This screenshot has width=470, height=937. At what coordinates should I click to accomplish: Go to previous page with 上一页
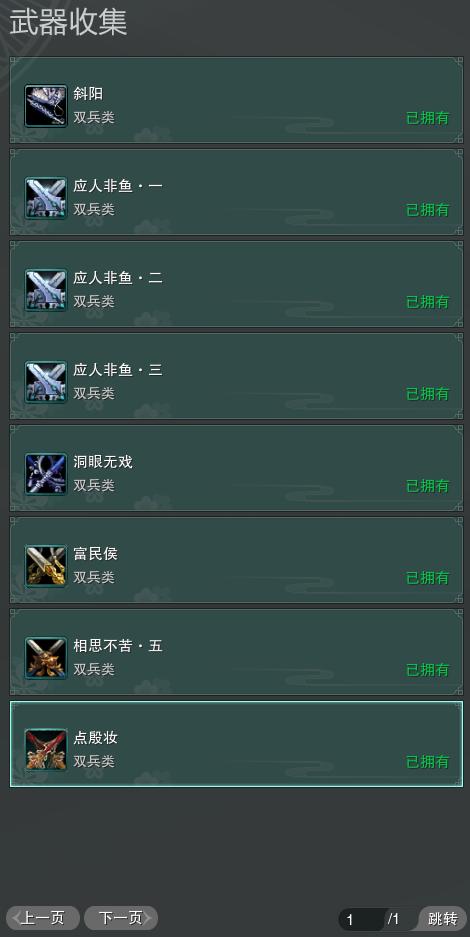coord(42,918)
